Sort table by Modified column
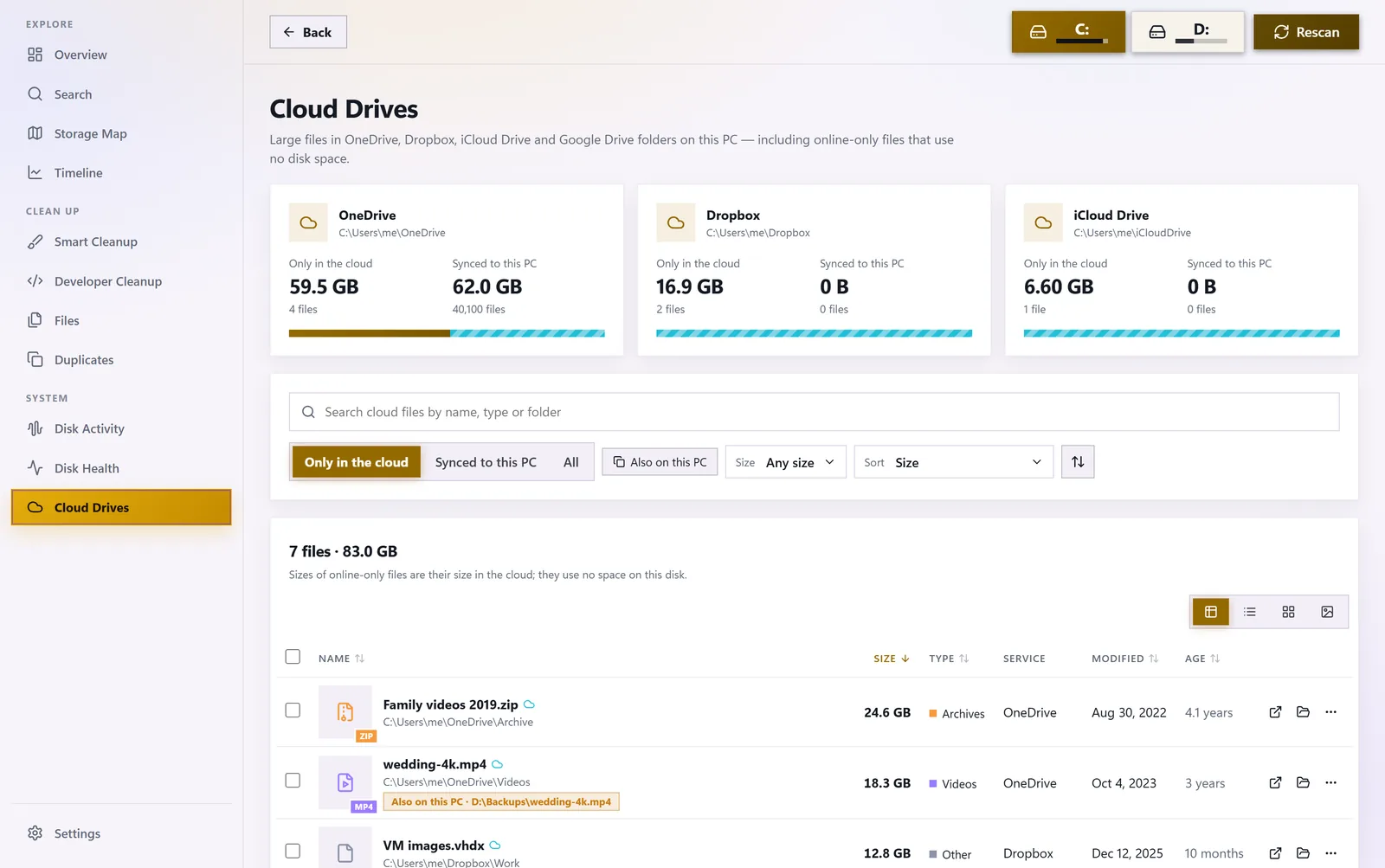 1124,659
